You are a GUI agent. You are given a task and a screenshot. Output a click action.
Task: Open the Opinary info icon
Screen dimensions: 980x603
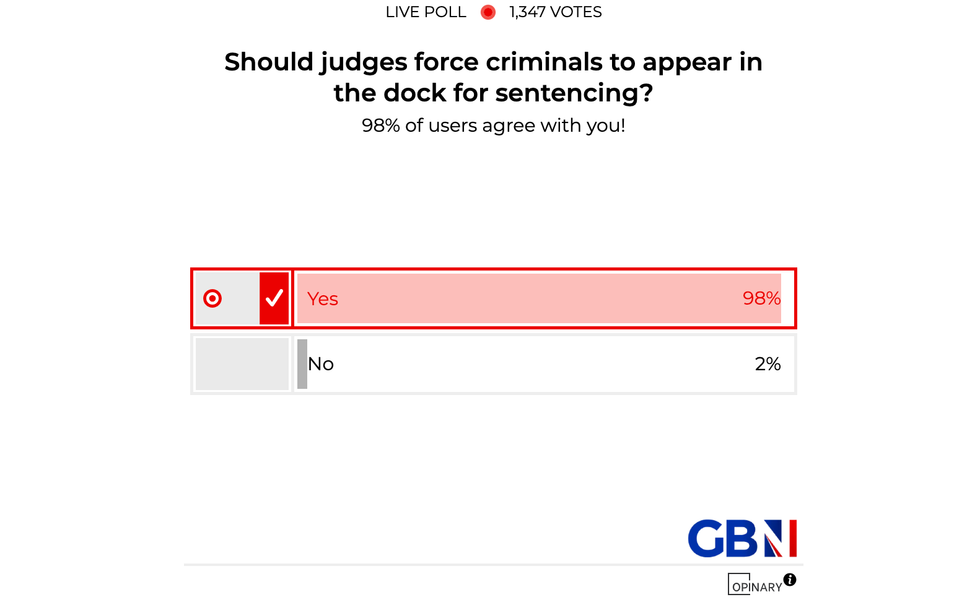pos(790,579)
